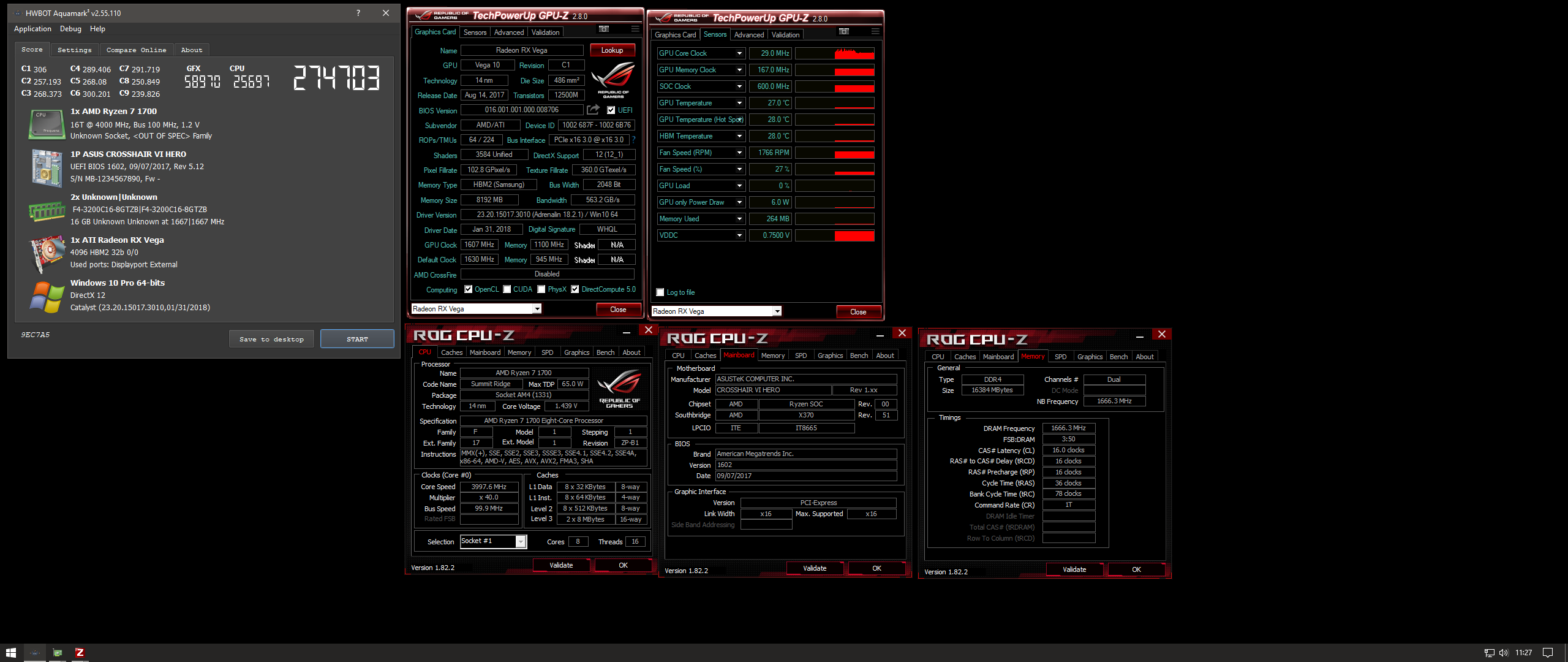Open the Caches tab in the first CPU-Z window
1568x662 pixels.
[452, 352]
